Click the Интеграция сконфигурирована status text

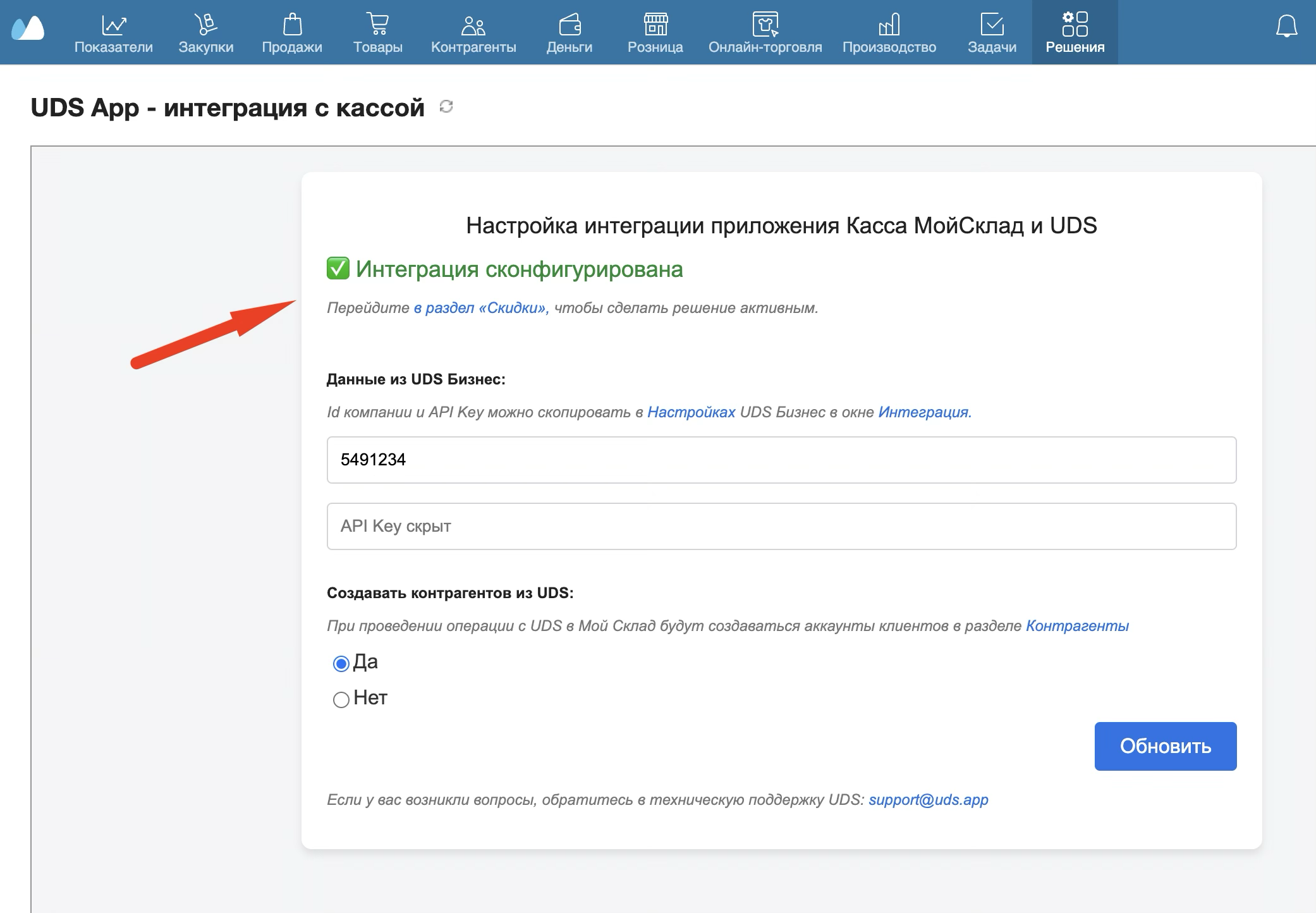519,269
